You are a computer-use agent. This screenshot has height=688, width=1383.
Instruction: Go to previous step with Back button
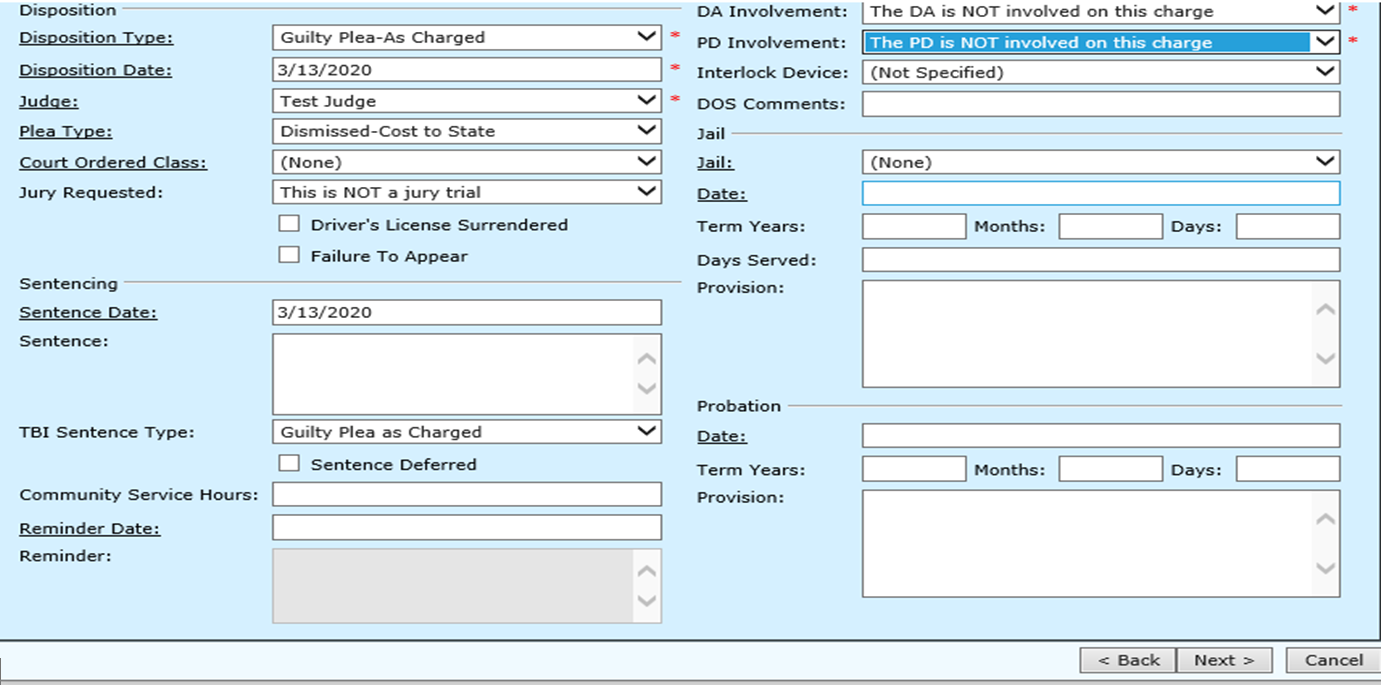(x=1129, y=660)
